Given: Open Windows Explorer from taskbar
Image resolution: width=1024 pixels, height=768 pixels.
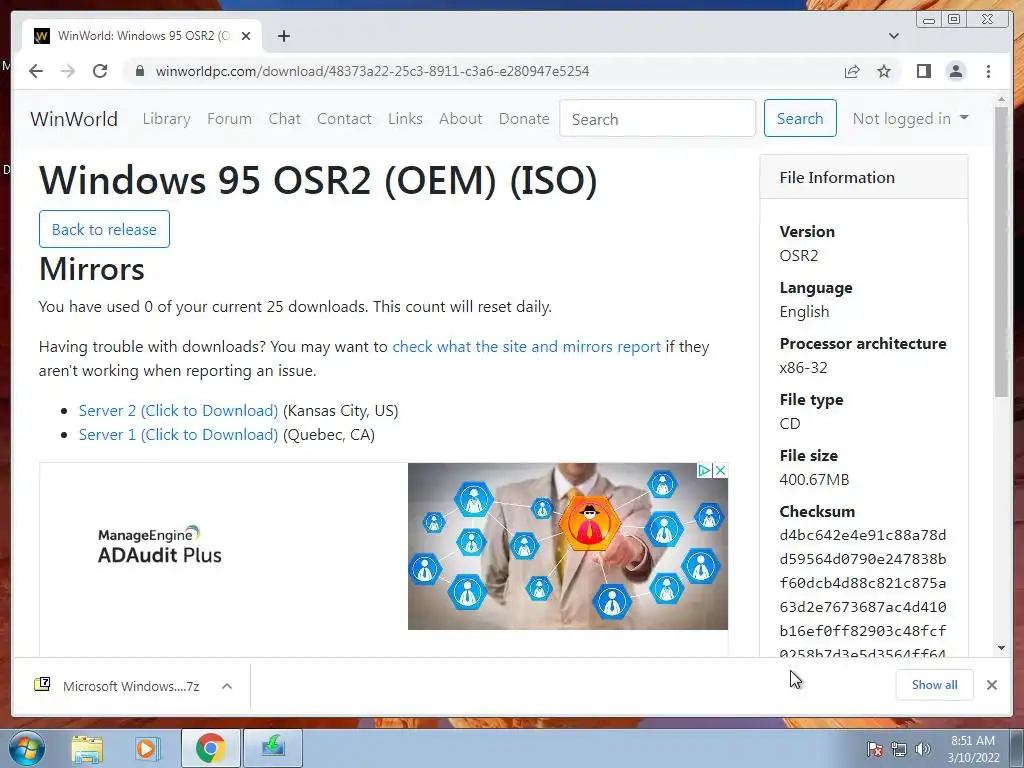Looking at the screenshot, I should coord(87,748).
